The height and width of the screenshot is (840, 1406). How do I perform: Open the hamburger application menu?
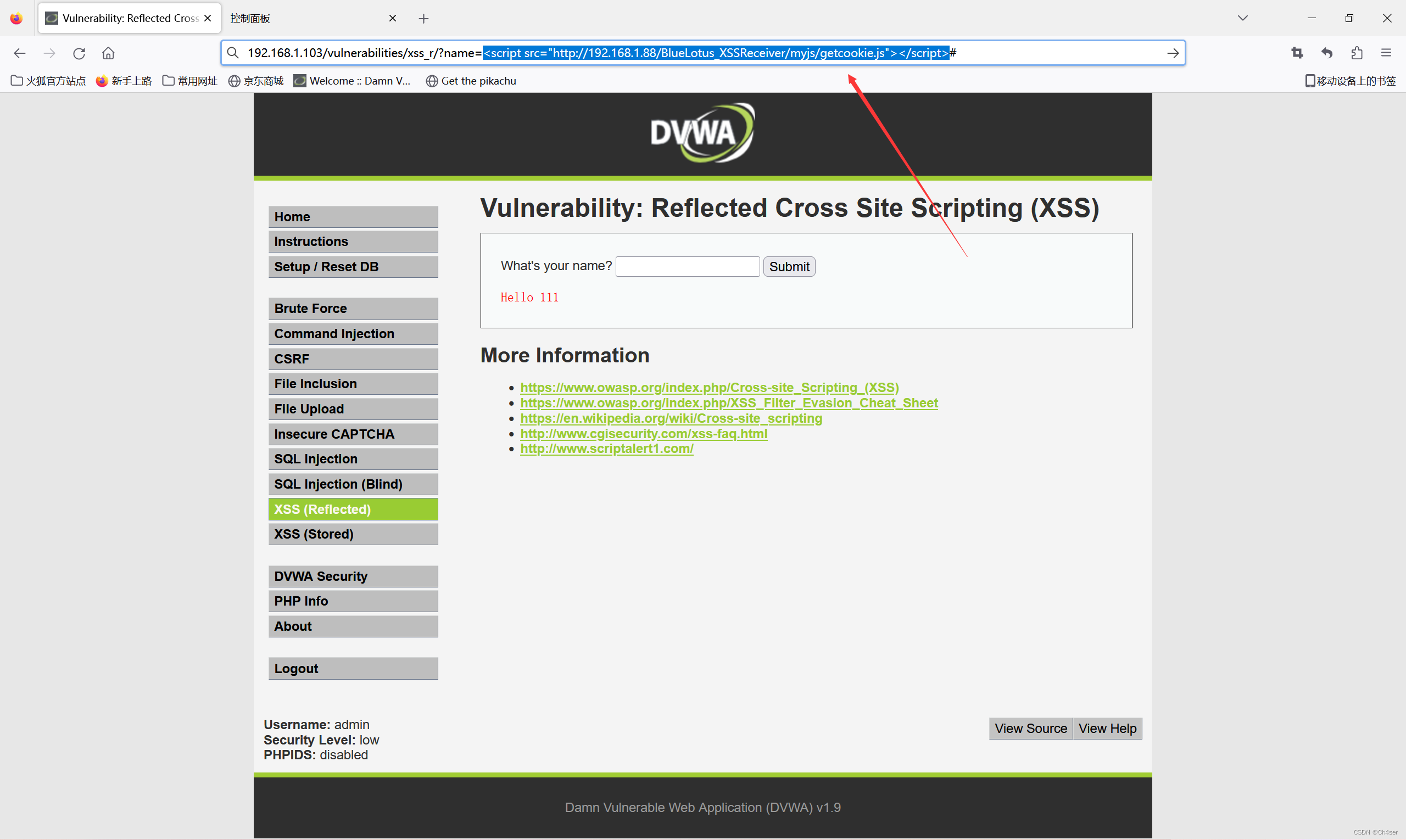coord(1387,53)
